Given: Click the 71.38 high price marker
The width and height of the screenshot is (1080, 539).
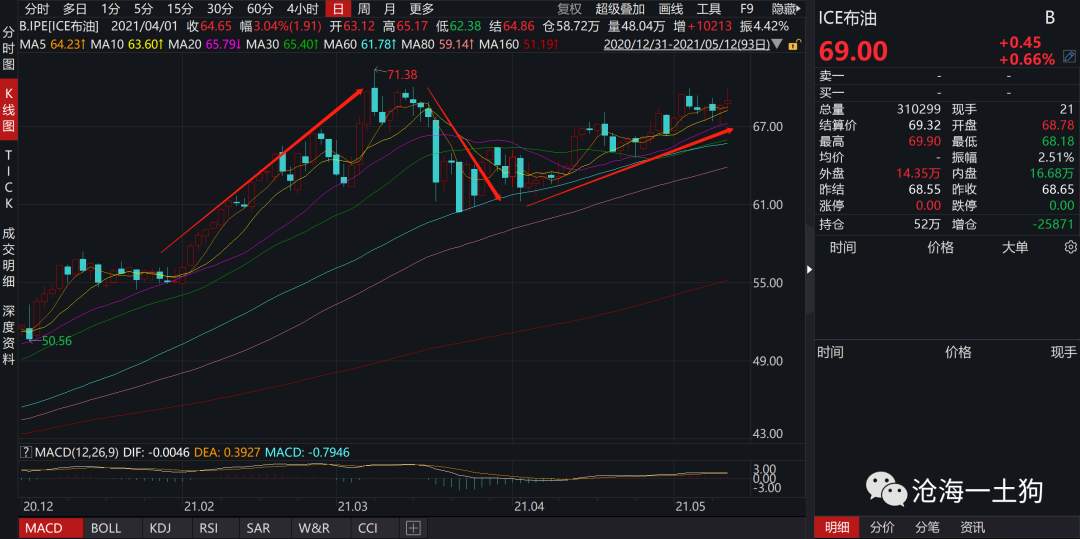Looking at the screenshot, I should pos(402,74).
